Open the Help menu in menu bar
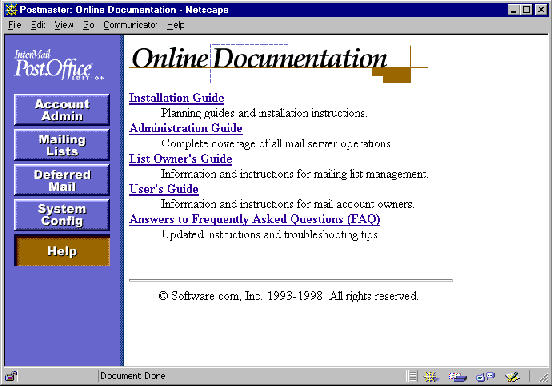The image size is (552, 386). click(175, 25)
